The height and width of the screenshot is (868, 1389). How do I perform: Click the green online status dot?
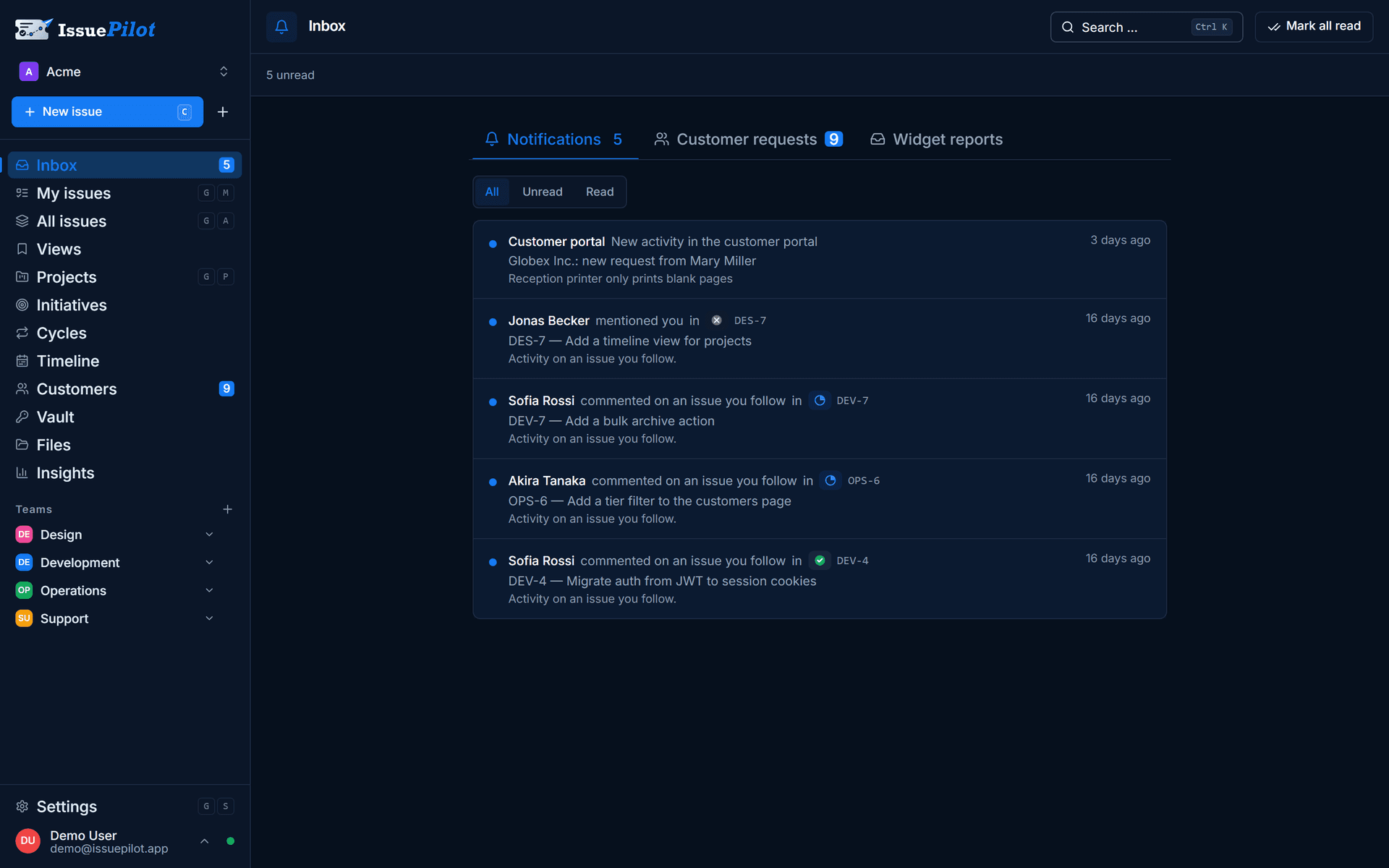coord(230,841)
